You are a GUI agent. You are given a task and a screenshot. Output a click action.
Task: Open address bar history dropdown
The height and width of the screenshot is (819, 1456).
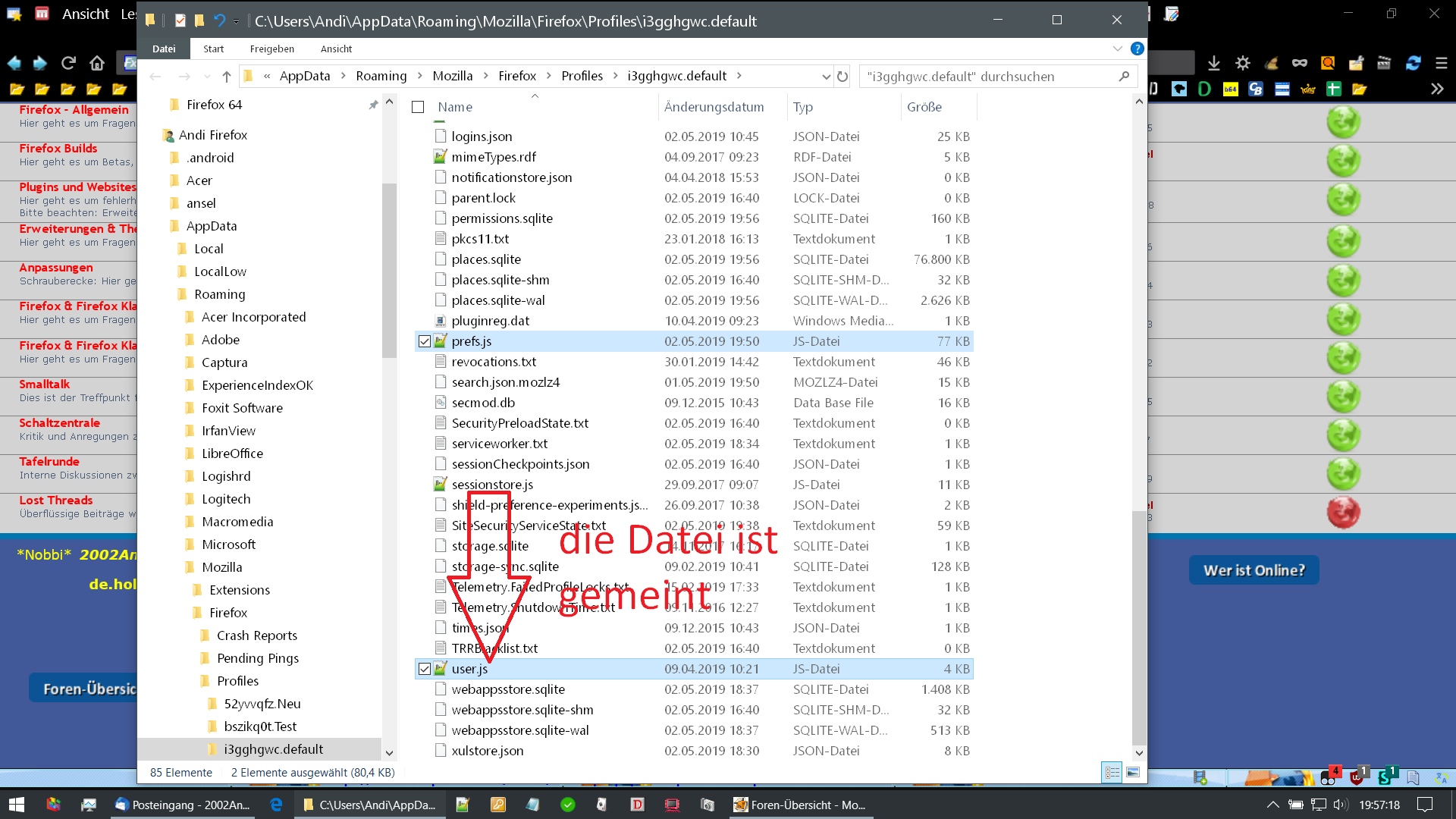826,77
